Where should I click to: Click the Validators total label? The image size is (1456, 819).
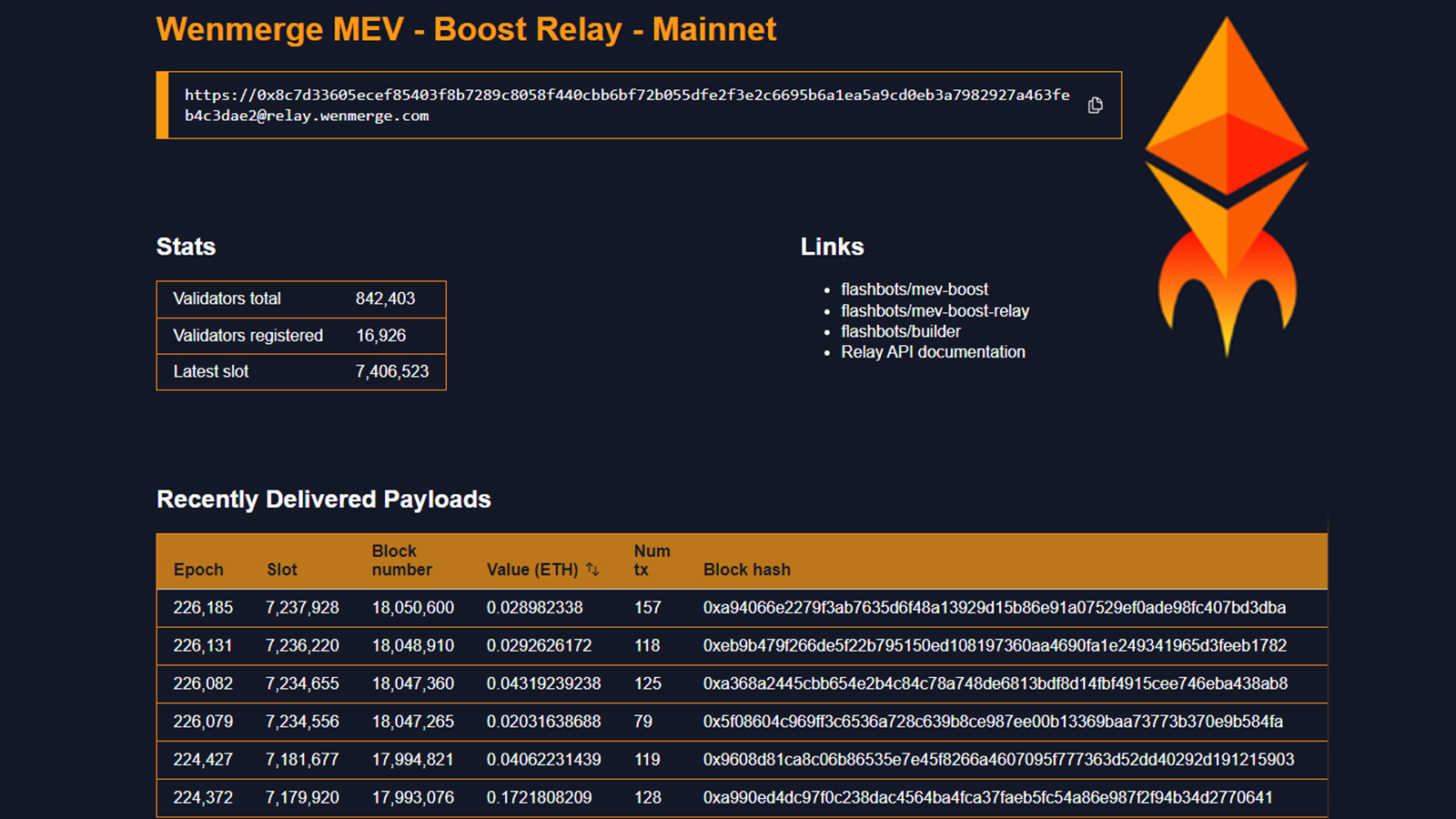click(227, 298)
